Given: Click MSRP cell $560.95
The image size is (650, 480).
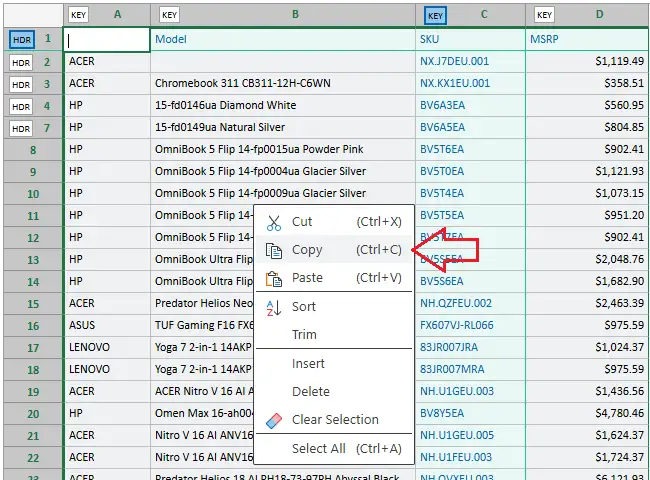Looking at the screenshot, I should click(587, 106).
